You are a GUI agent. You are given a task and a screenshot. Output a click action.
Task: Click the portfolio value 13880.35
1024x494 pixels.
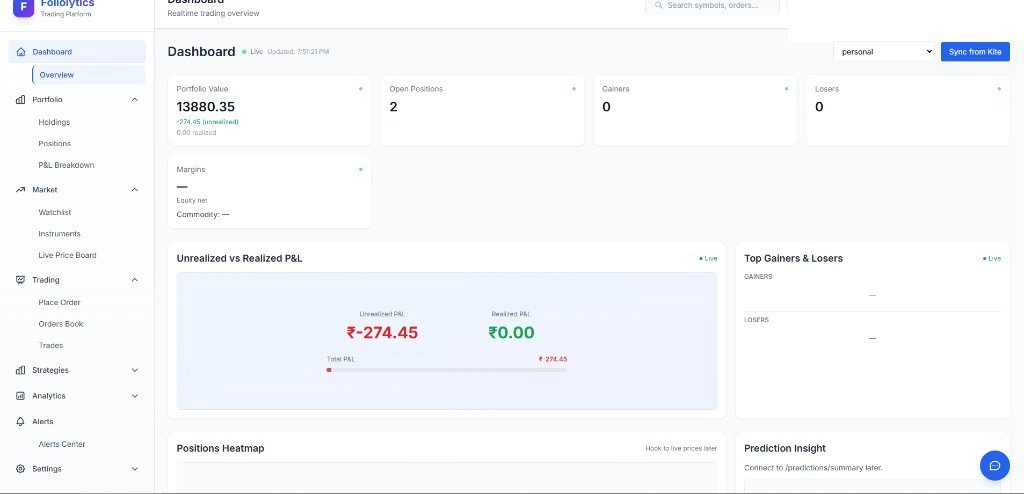(205, 107)
